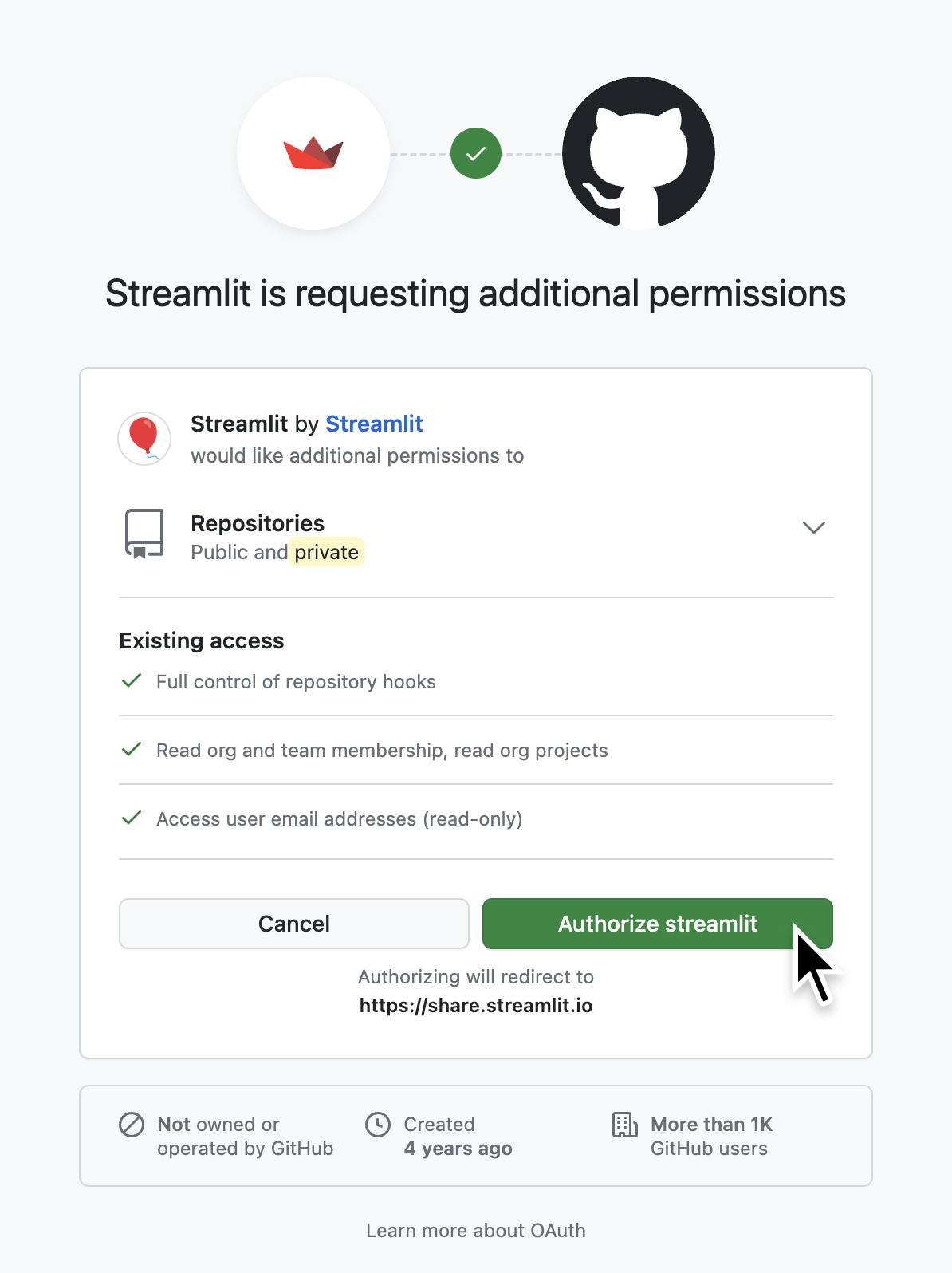Open the Streamlit developer profile link
Viewport: 952px width, 1273px height.
(374, 424)
